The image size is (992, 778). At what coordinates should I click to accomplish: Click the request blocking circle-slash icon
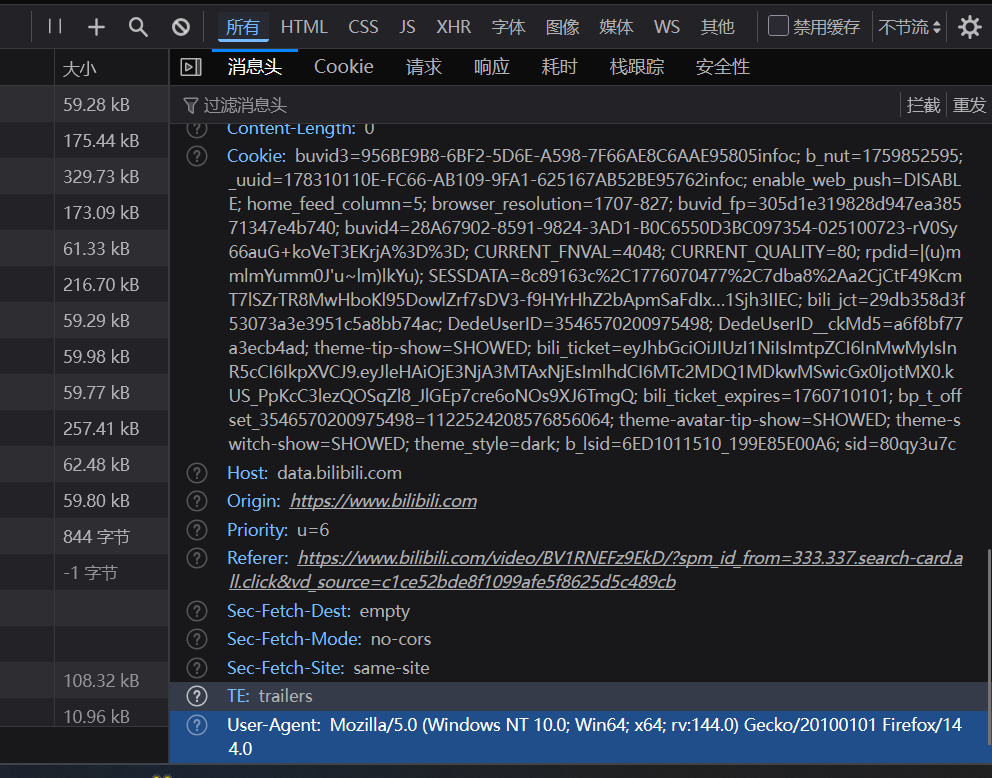(x=180, y=27)
